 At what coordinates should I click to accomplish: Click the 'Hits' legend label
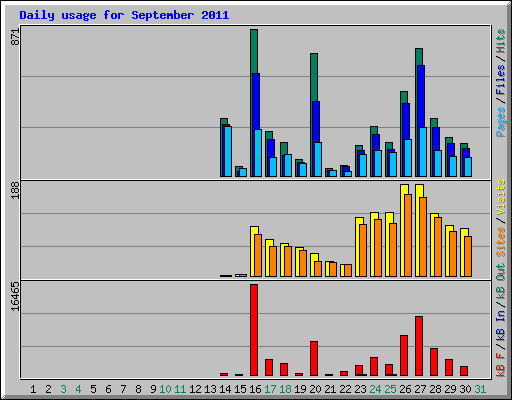coord(500,41)
